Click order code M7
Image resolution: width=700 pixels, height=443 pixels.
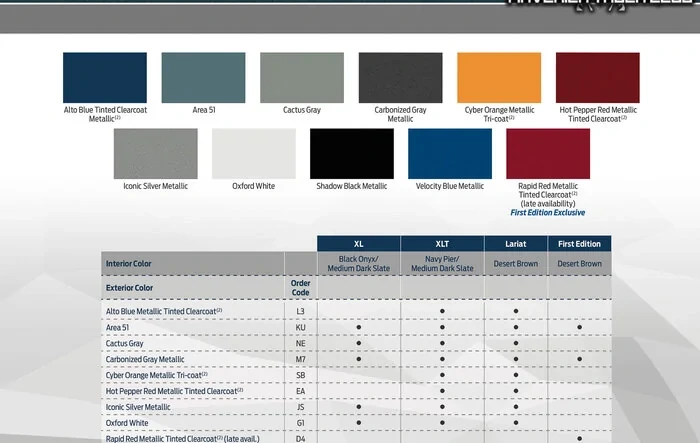tap(300, 359)
